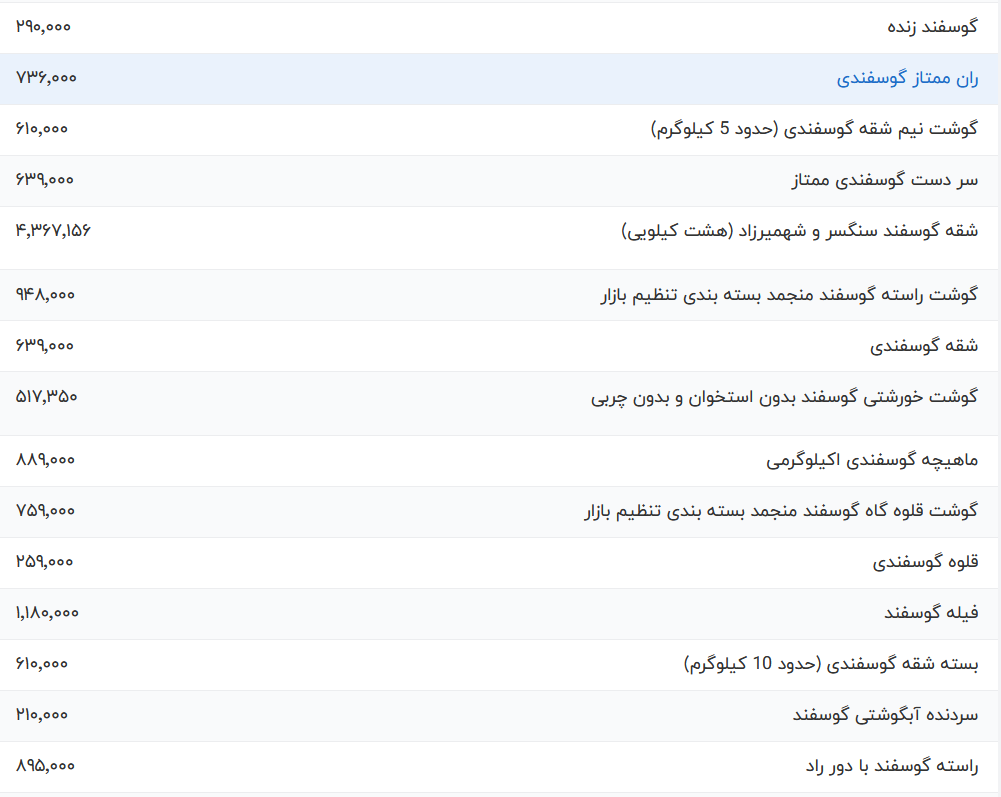Click ۶۳۹,۰۰۰ in the plain شقه گوسفندی row
This screenshot has height=797, width=1001.
coord(45,345)
